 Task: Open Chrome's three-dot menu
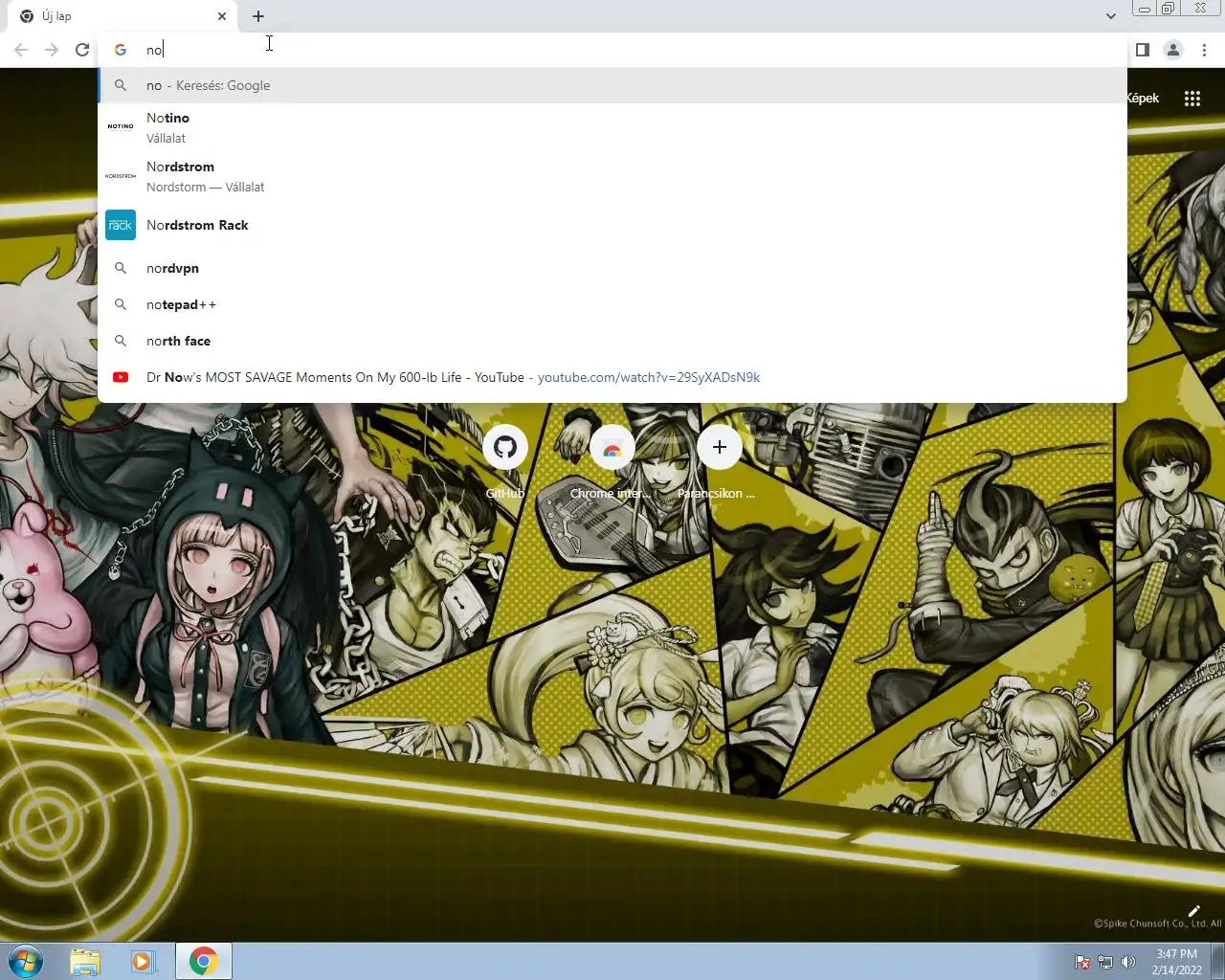1204,50
